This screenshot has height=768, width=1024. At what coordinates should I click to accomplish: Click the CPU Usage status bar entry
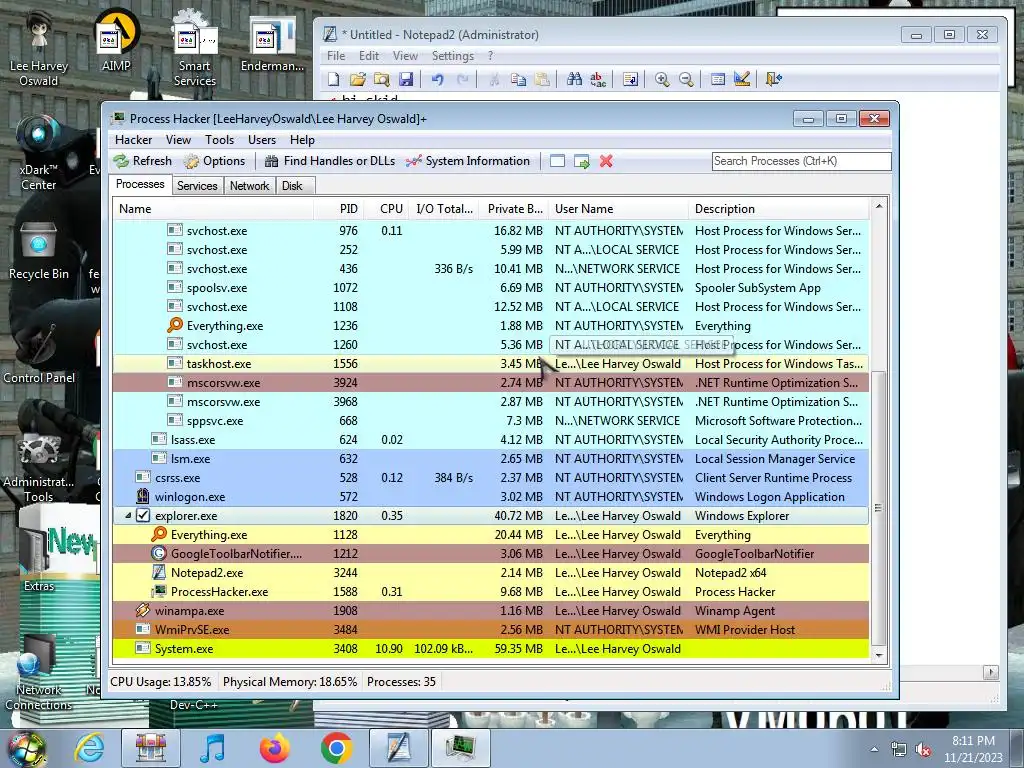[x=161, y=682]
